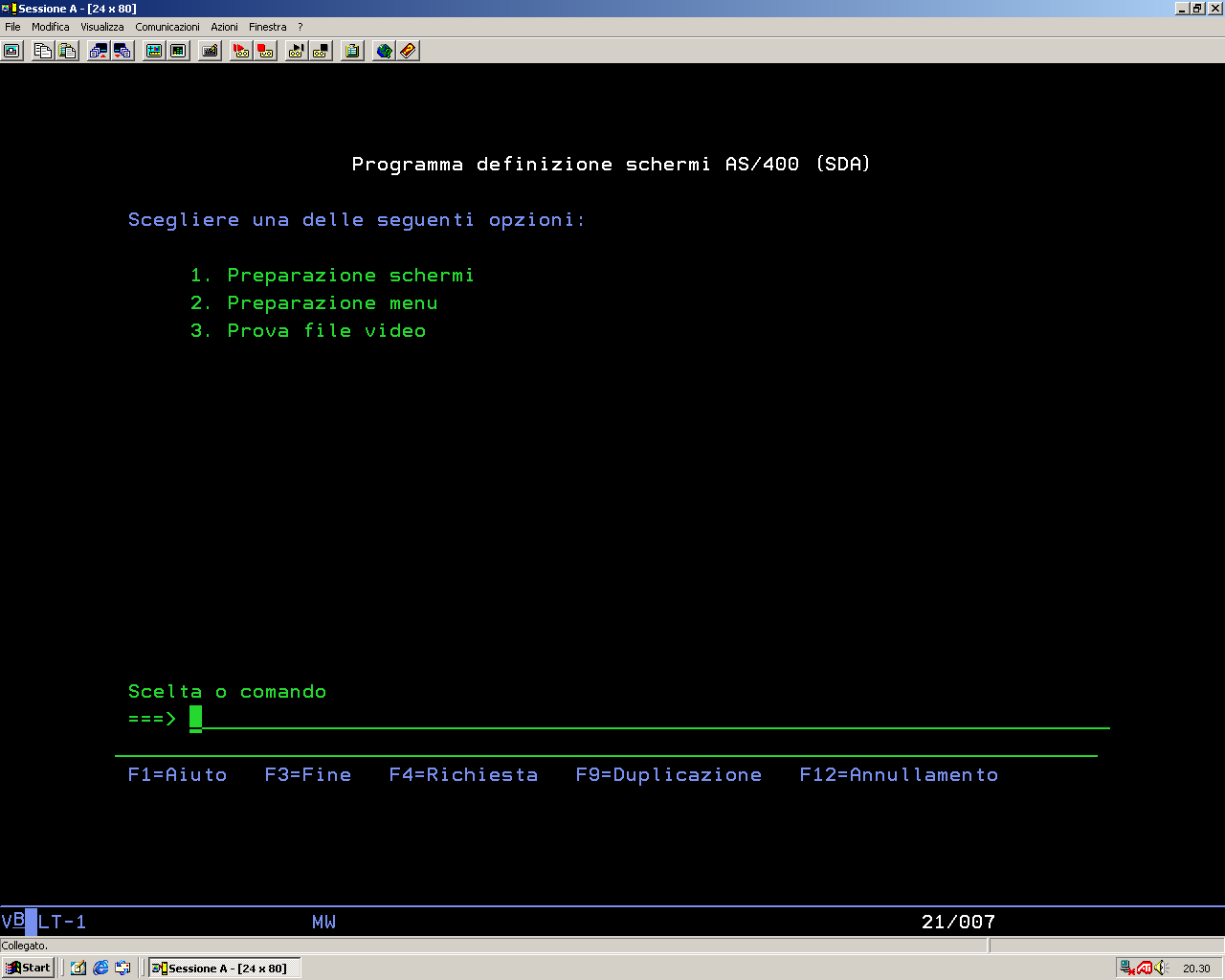
Task: Open the Azioni menu
Action: tap(224, 27)
